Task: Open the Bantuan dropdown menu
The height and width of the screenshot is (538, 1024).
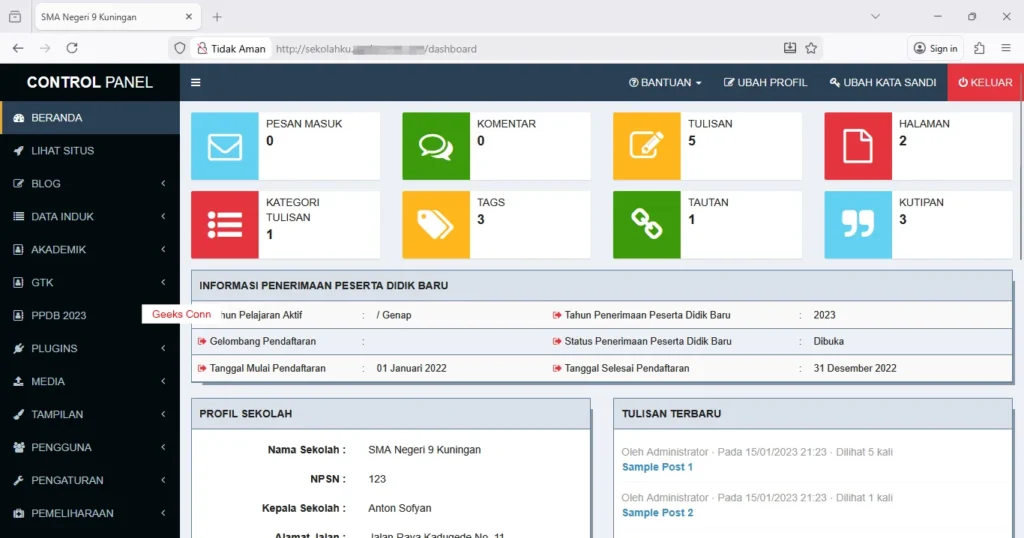Action: (665, 82)
